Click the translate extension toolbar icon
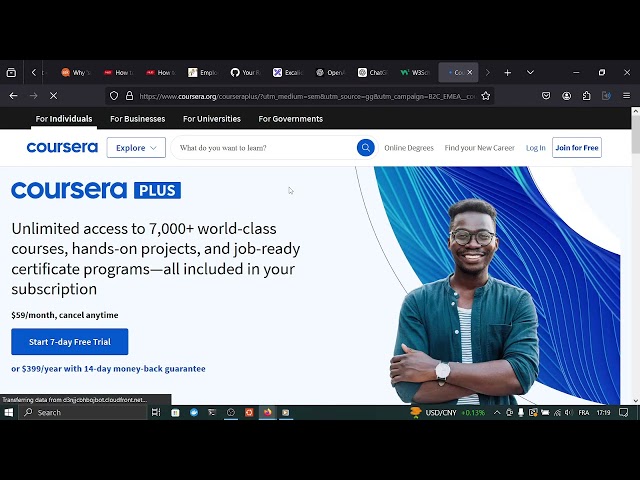640x480 pixels. (606, 96)
